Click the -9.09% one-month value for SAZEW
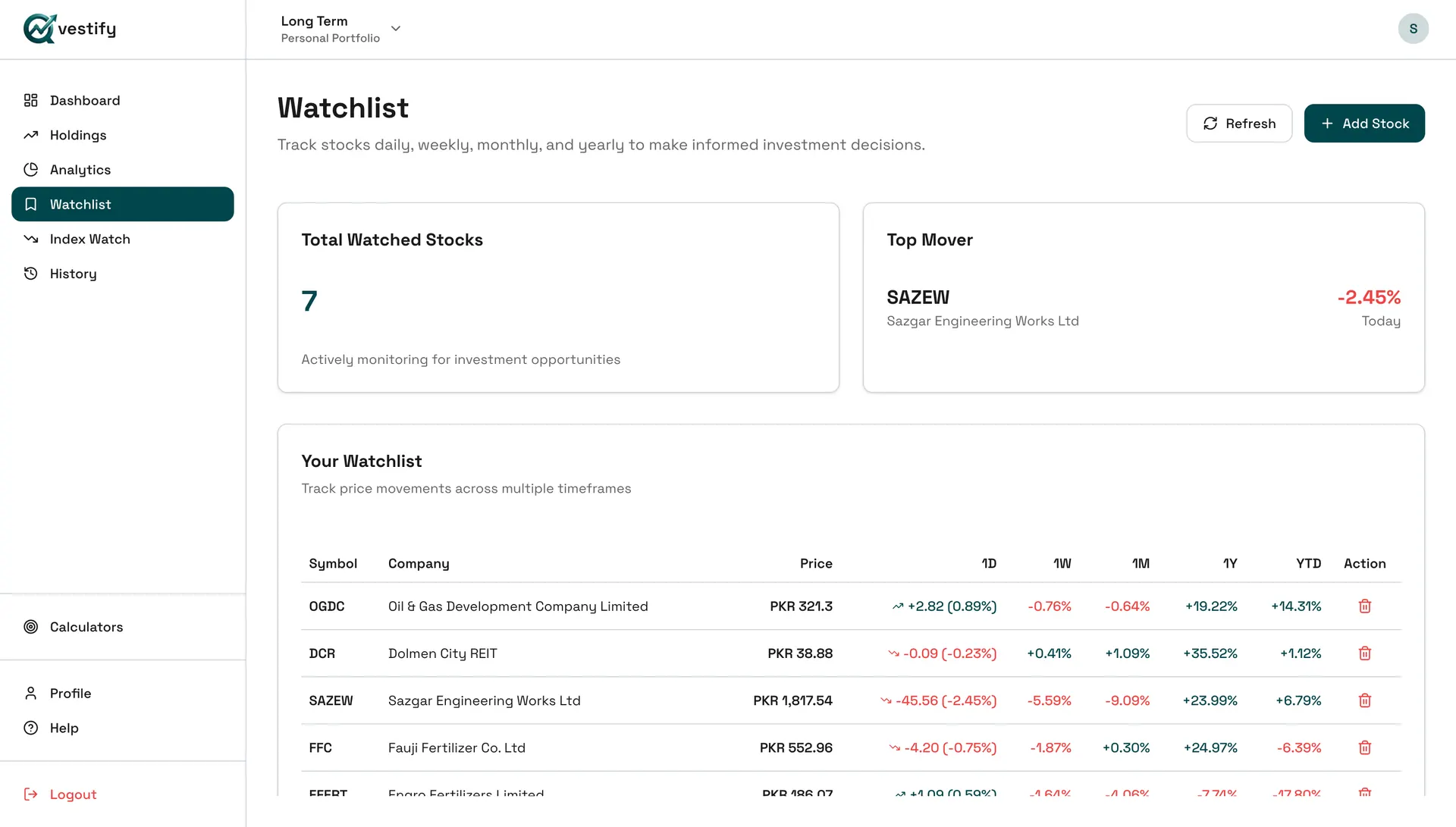Image resolution: width=1456 pixels, height=827 pixels. pos(1128,700)
